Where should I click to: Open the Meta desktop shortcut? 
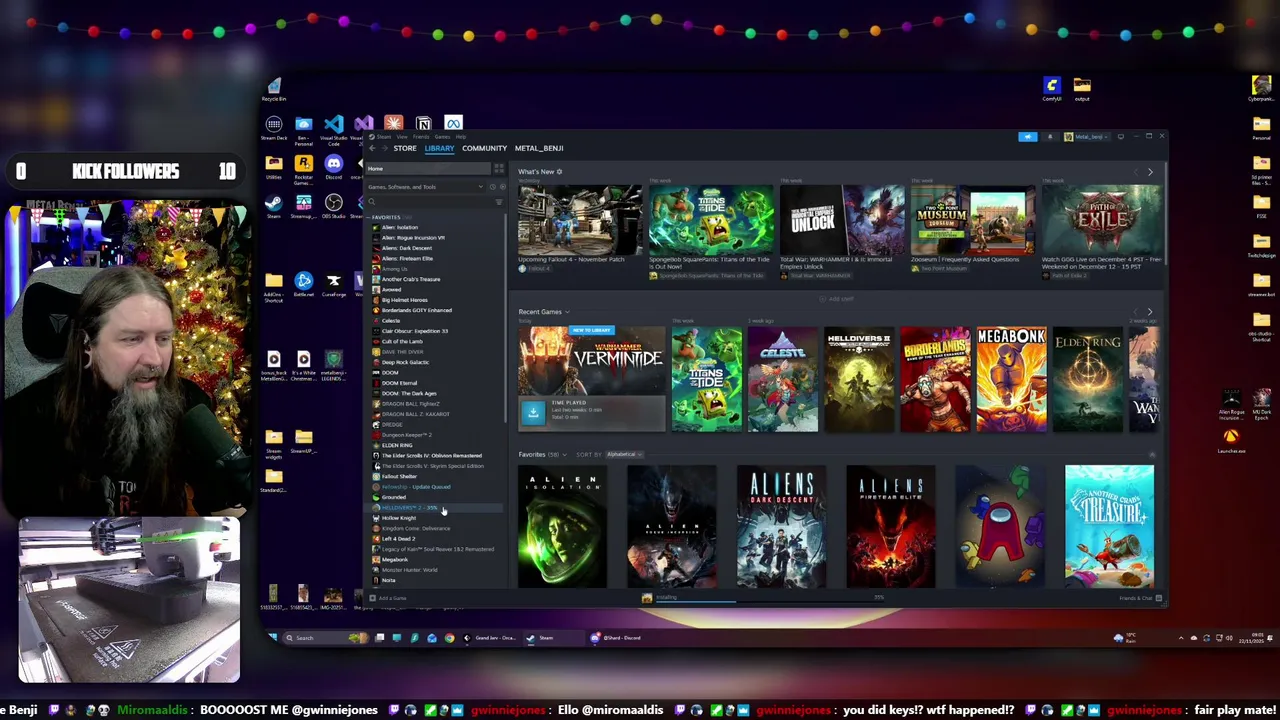click(453, 123)
